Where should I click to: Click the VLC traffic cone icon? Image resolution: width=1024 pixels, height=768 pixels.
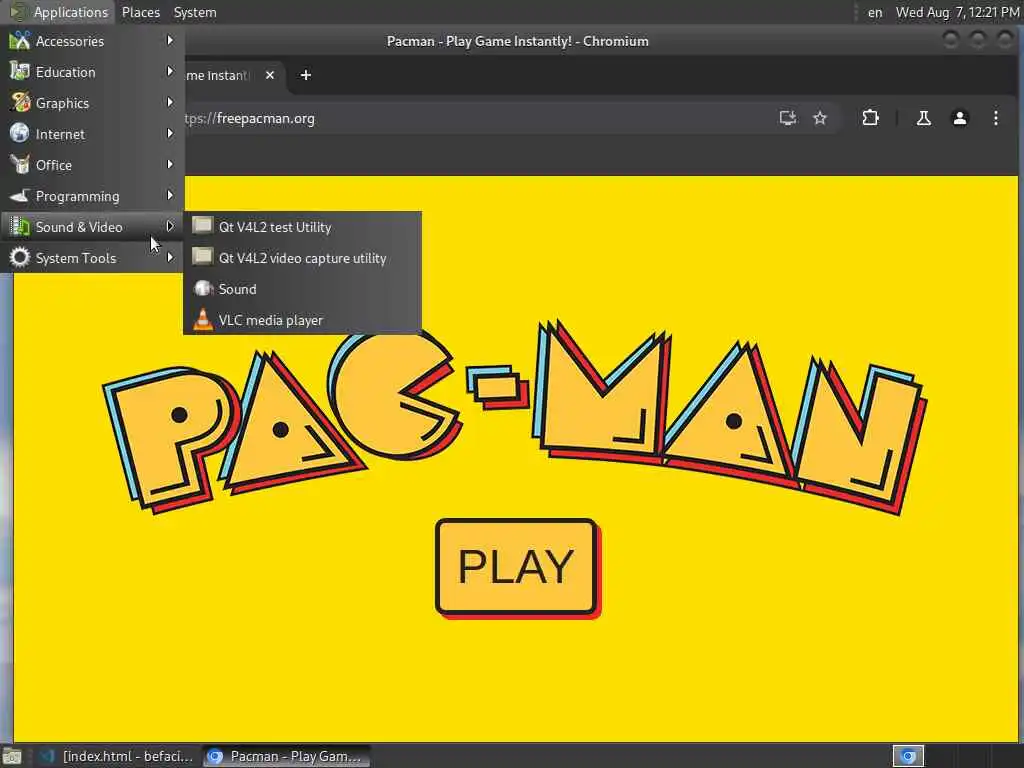[x=203, y=320]
